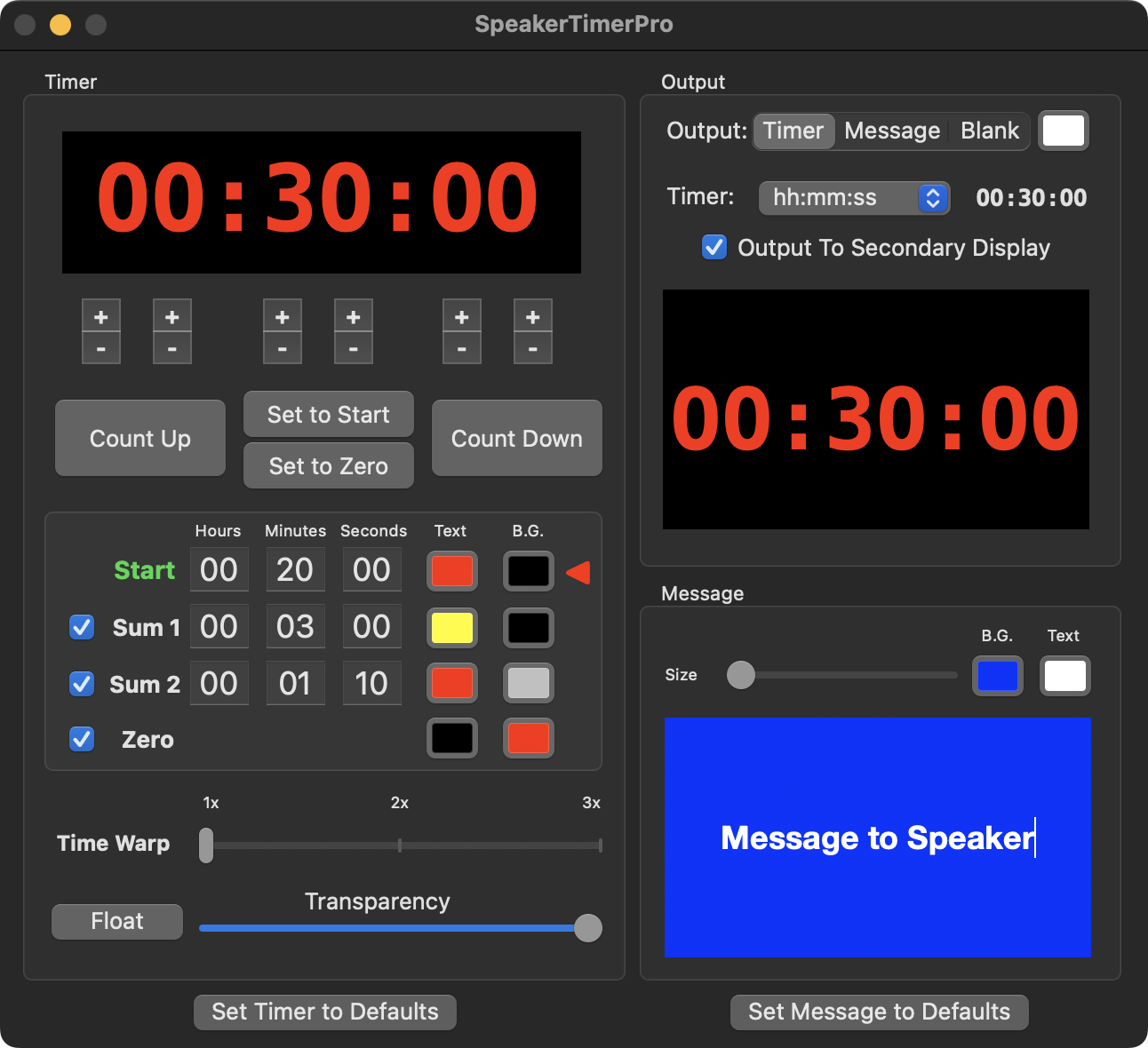Viewport: 1148px width, 1048px height.
Task: Toggle the Sum 2 checkbox
Action: point(82,684)
